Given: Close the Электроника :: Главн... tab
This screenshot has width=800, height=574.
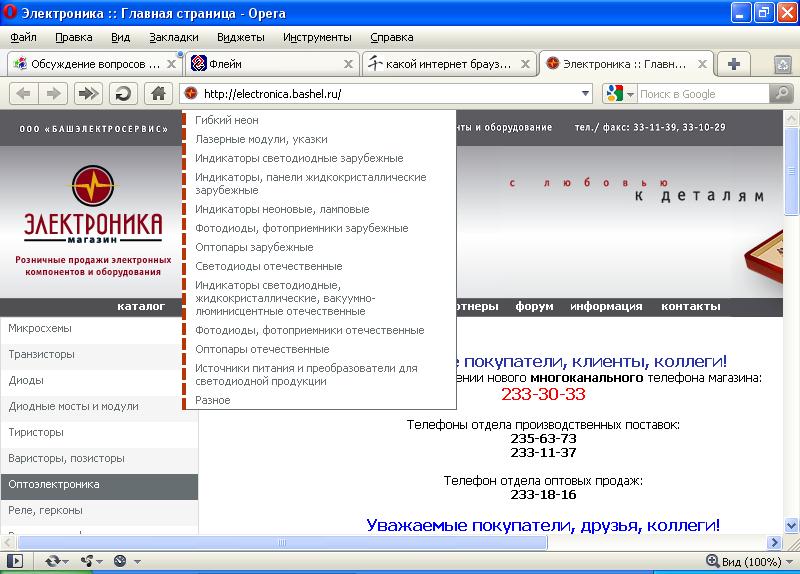Looking at the screenshot, I should tap(703, 64).
